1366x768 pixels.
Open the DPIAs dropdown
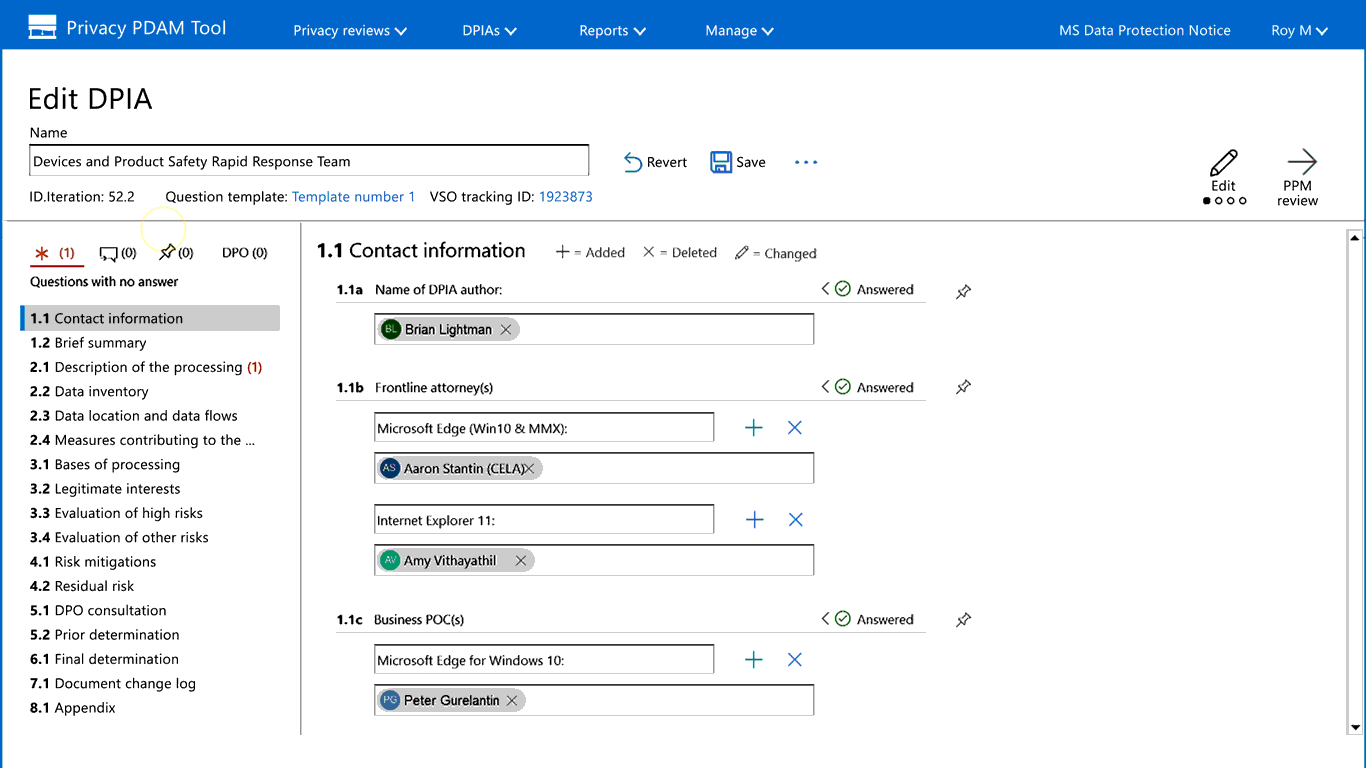tap(488, 30)
